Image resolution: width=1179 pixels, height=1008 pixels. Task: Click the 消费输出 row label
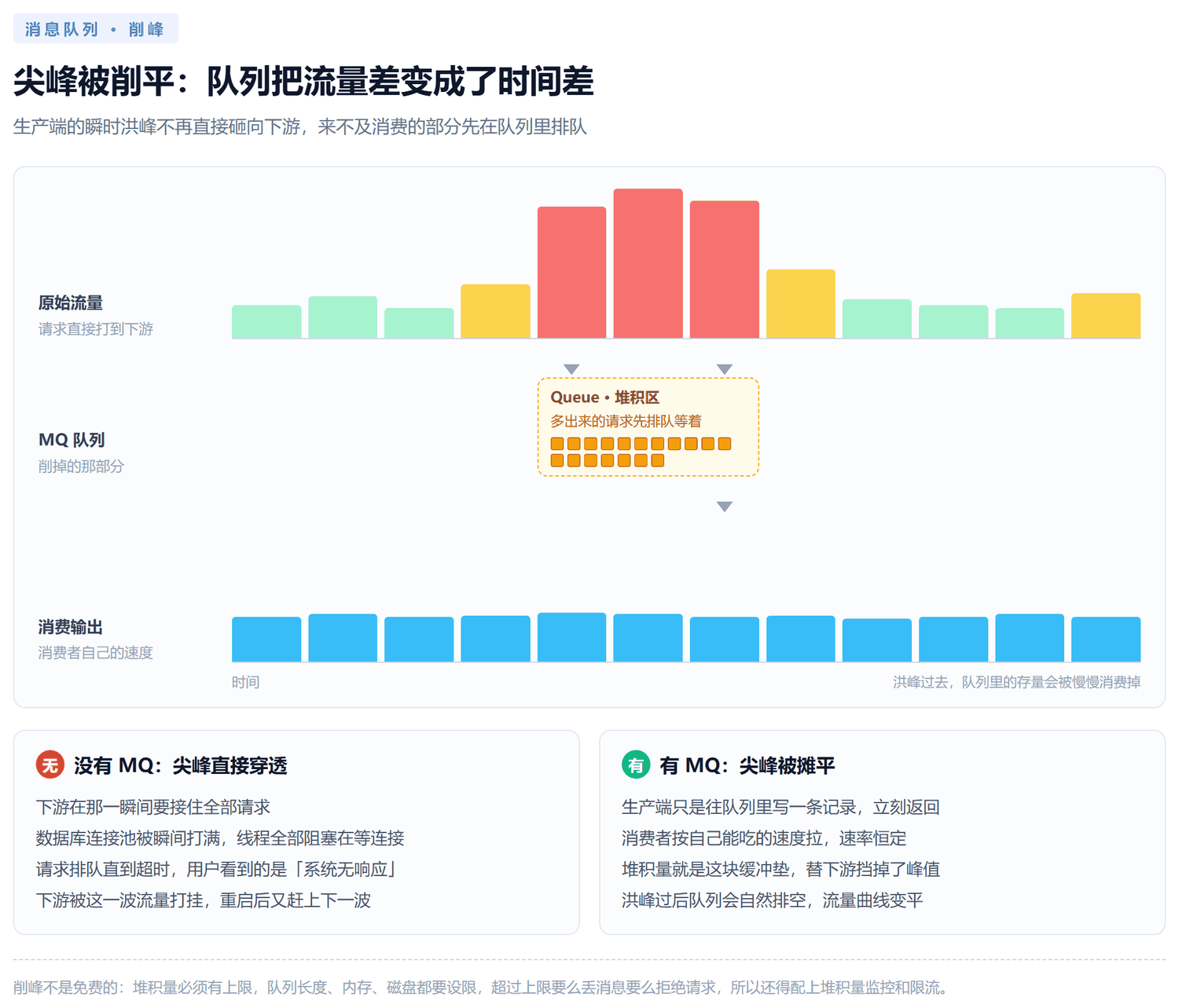pos(71,627)
